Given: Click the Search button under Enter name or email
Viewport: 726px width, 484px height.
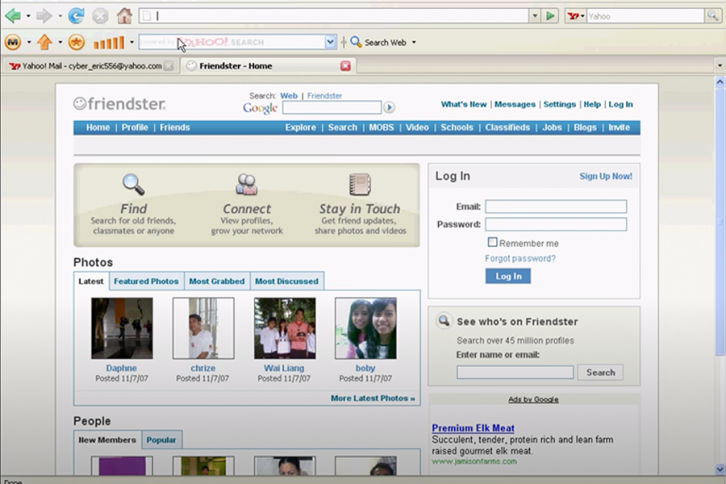Looking at the screenshot, I should 600,372.
